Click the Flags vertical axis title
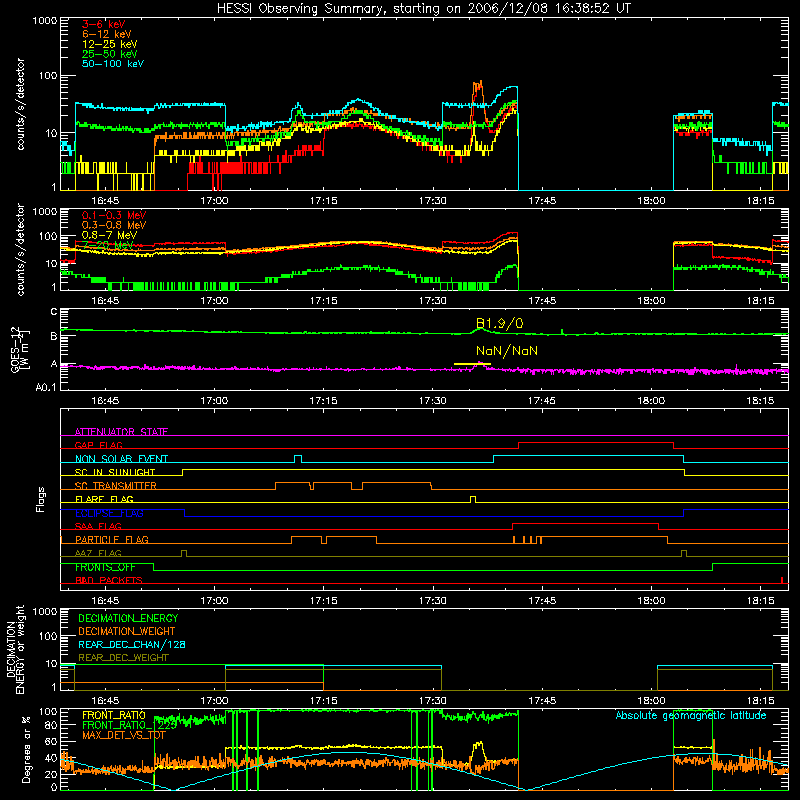 point(41,499)
